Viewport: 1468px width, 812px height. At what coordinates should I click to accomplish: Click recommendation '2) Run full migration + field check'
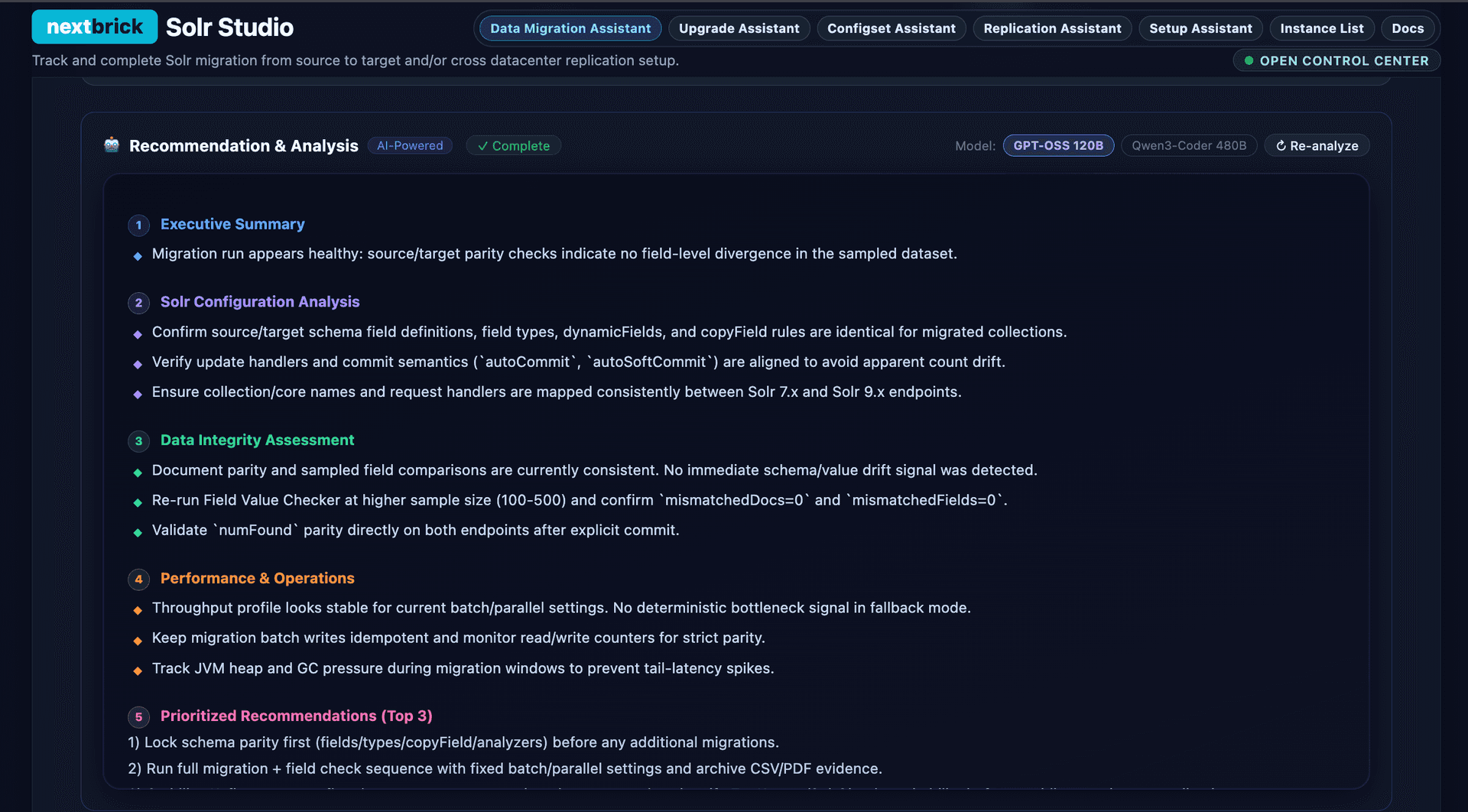(505, 768)
